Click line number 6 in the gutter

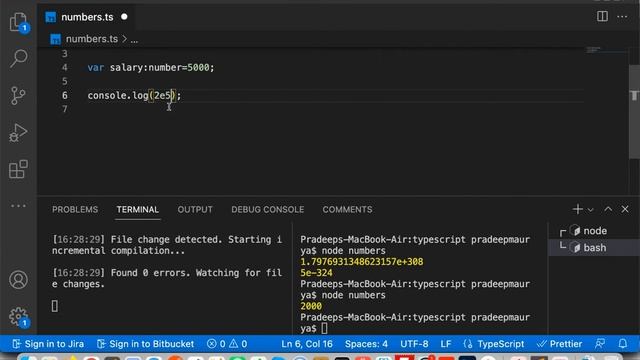(x=64, y=96)
